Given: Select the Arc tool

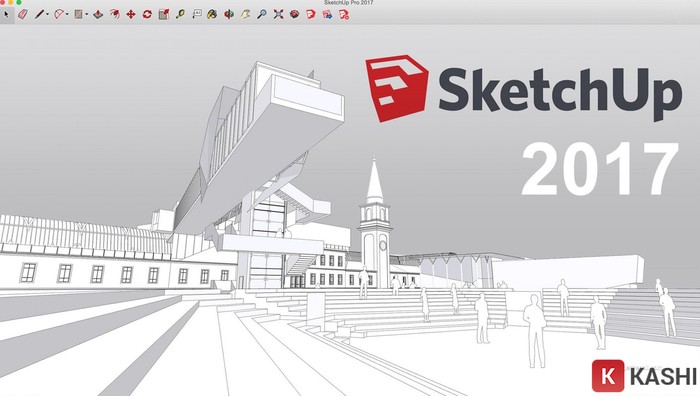Looking at the screenshot, I should (59, 14).
